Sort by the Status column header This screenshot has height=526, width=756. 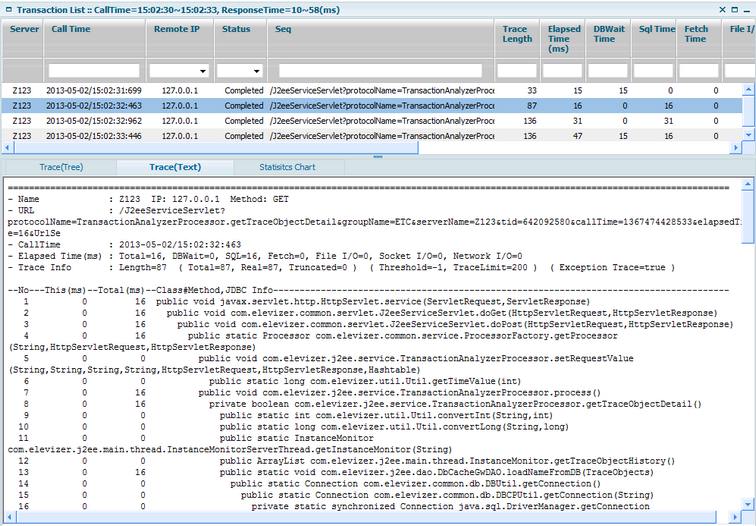tap(240, 39)
